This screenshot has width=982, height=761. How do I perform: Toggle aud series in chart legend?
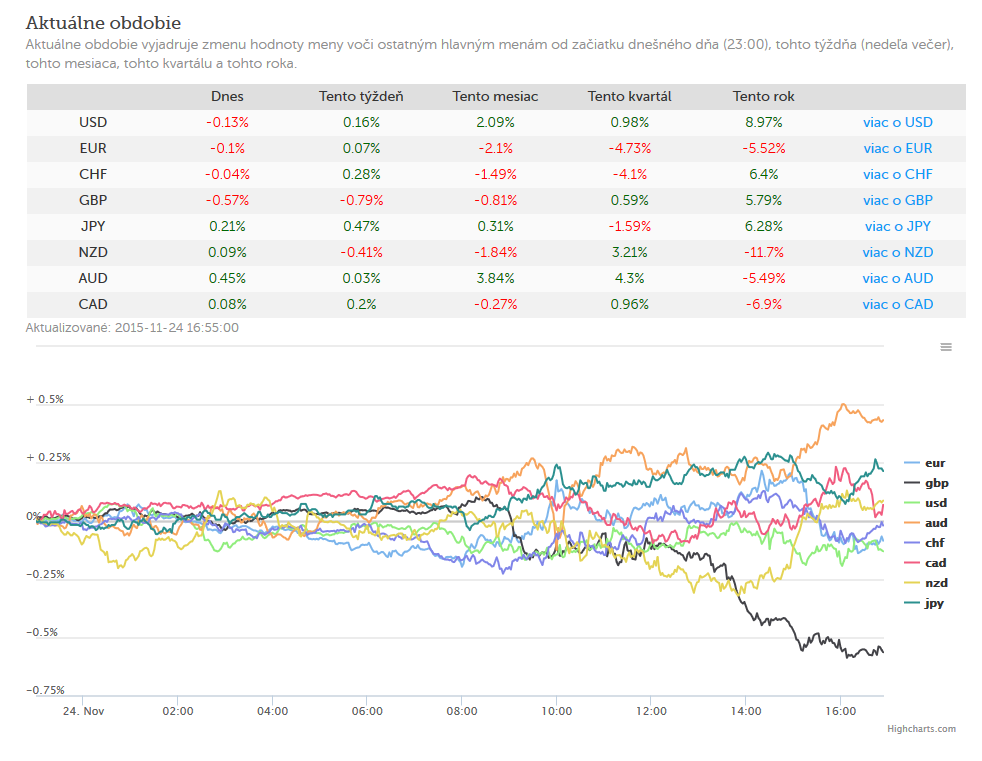[926, 523]
